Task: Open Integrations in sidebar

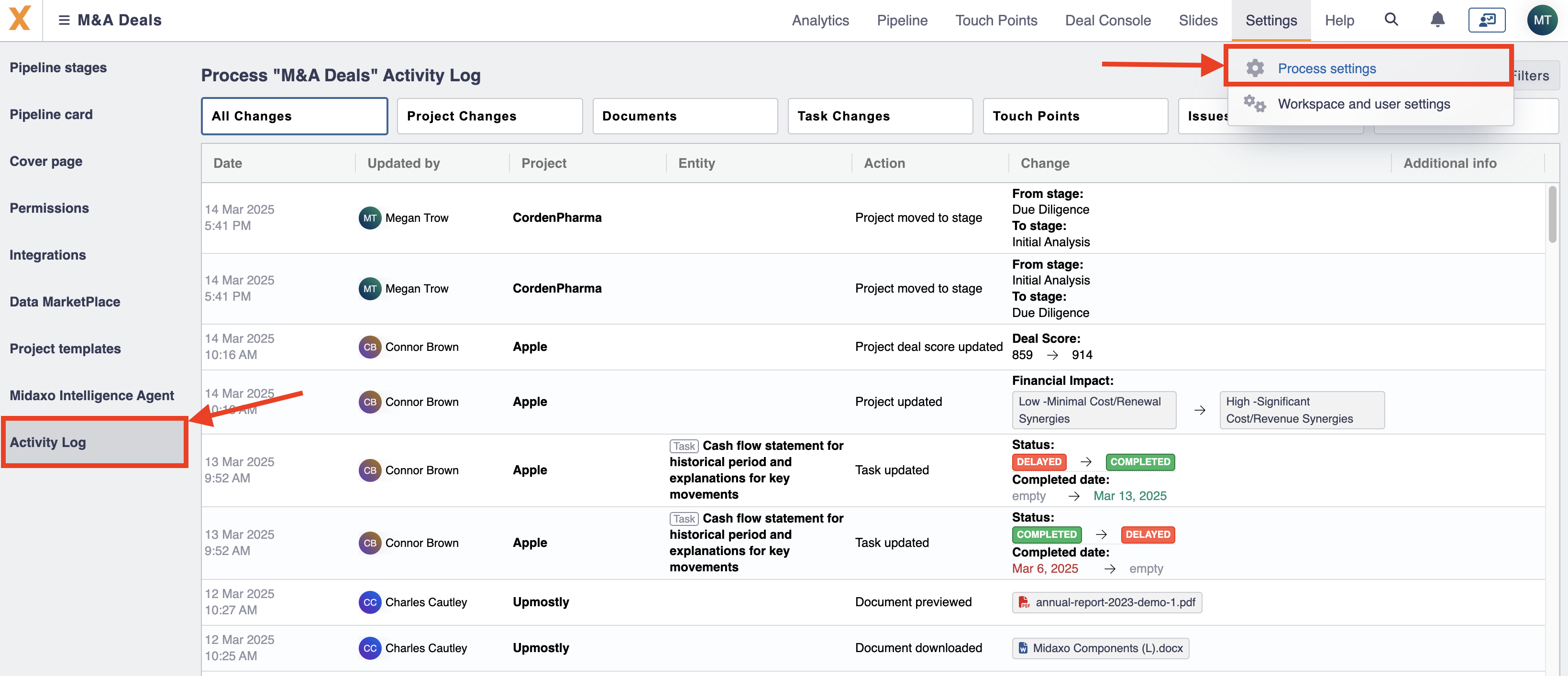Action: click(47, 255)
